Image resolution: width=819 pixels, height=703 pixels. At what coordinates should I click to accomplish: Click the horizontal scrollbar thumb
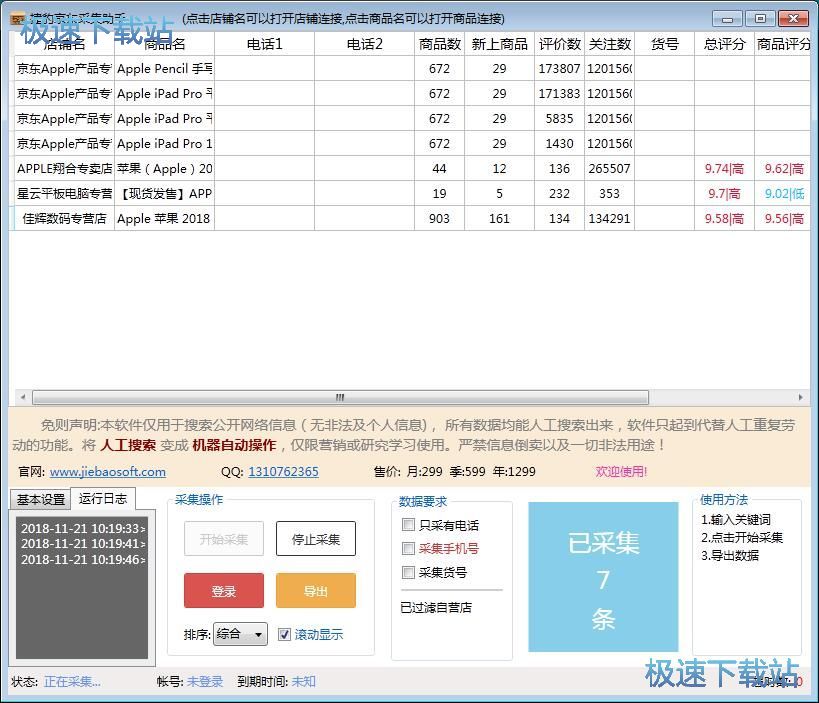tap(340, 397)
